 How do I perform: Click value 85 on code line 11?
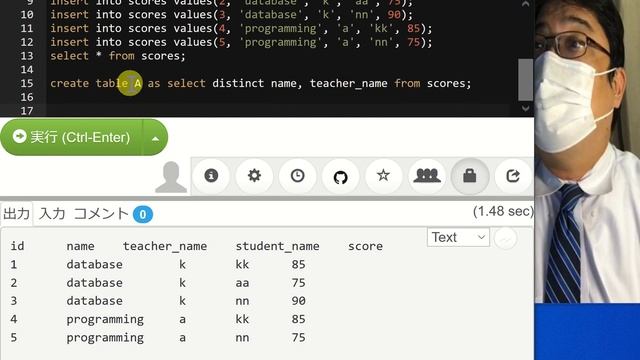pos(413,28)
